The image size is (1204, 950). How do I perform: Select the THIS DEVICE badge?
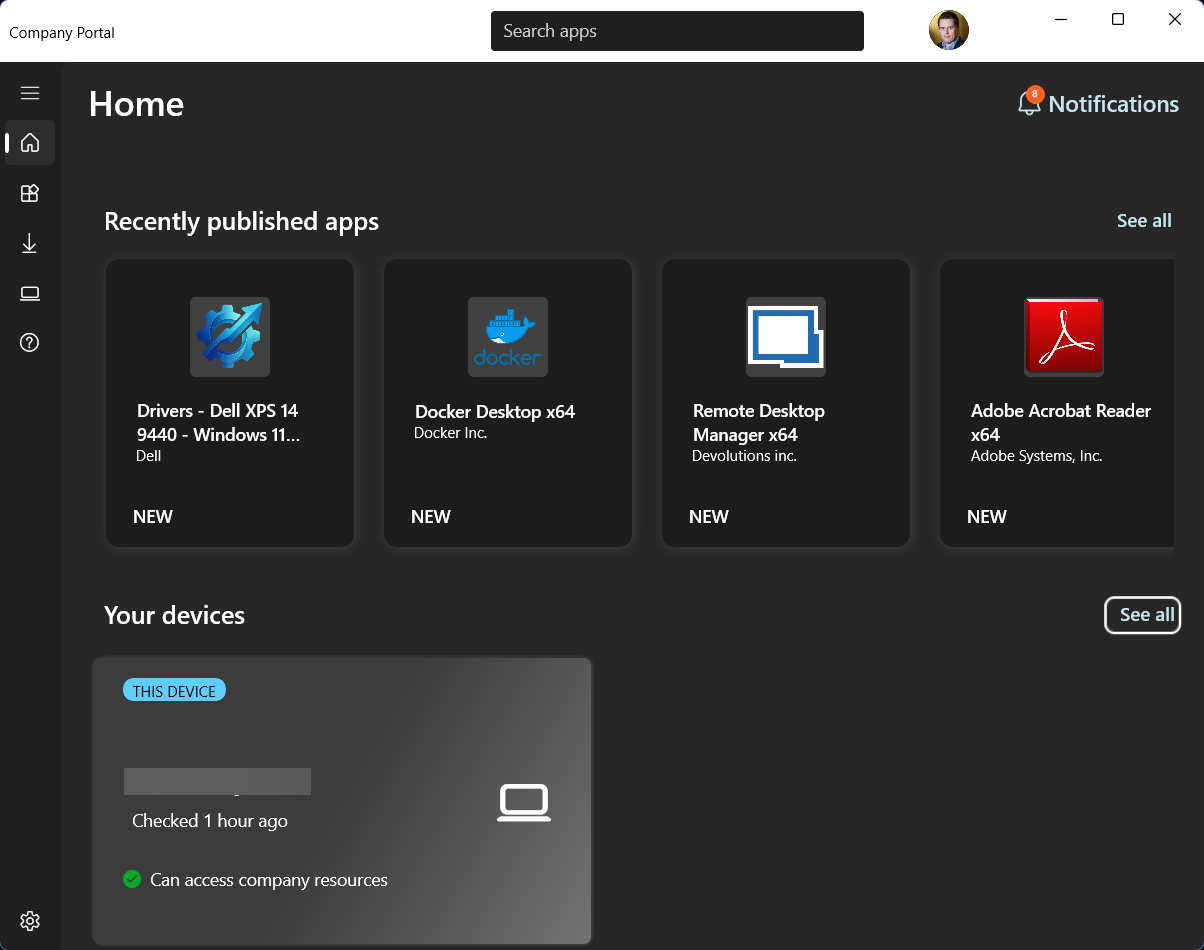(174, 691)
